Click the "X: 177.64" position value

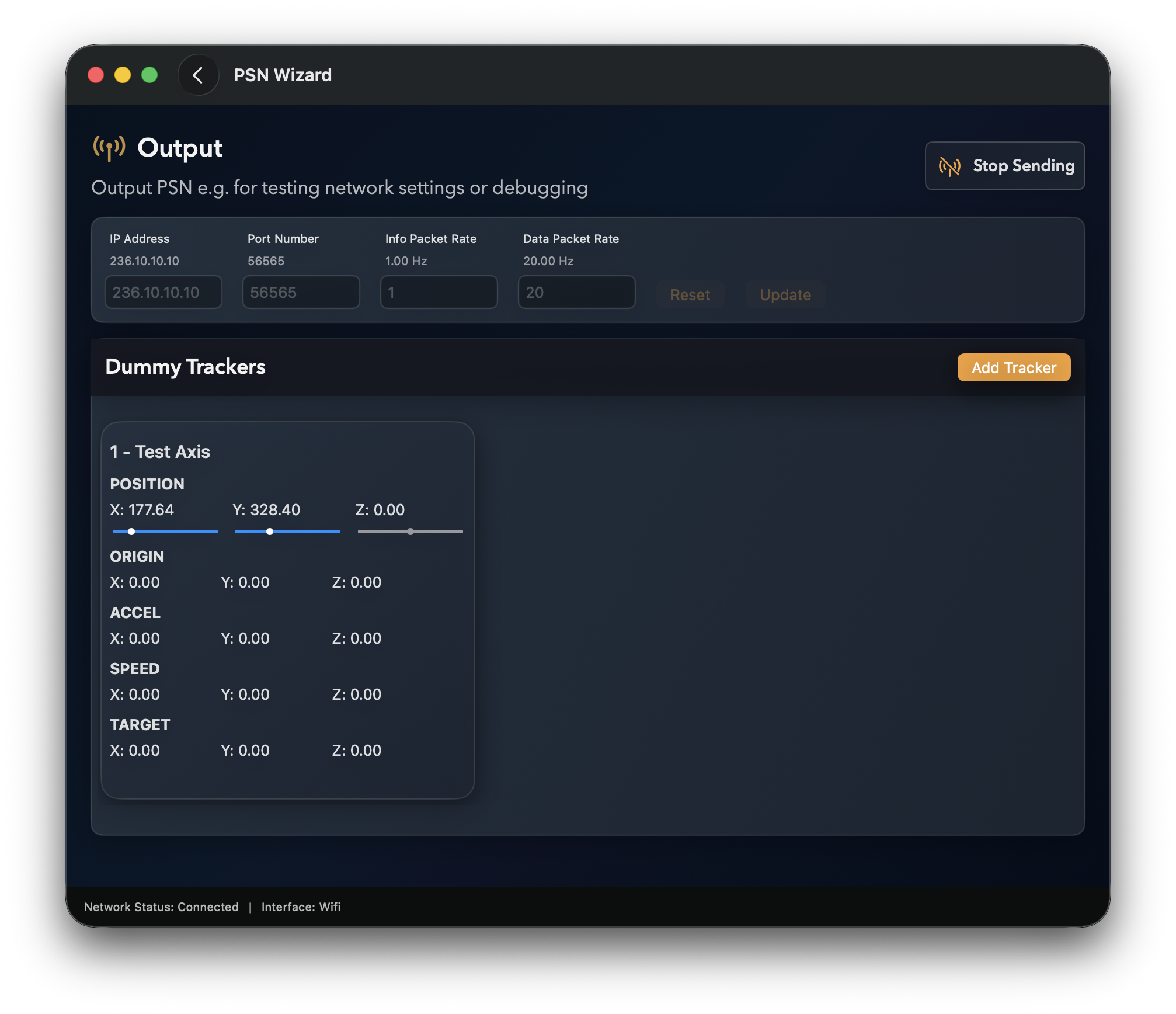[142, 510]
